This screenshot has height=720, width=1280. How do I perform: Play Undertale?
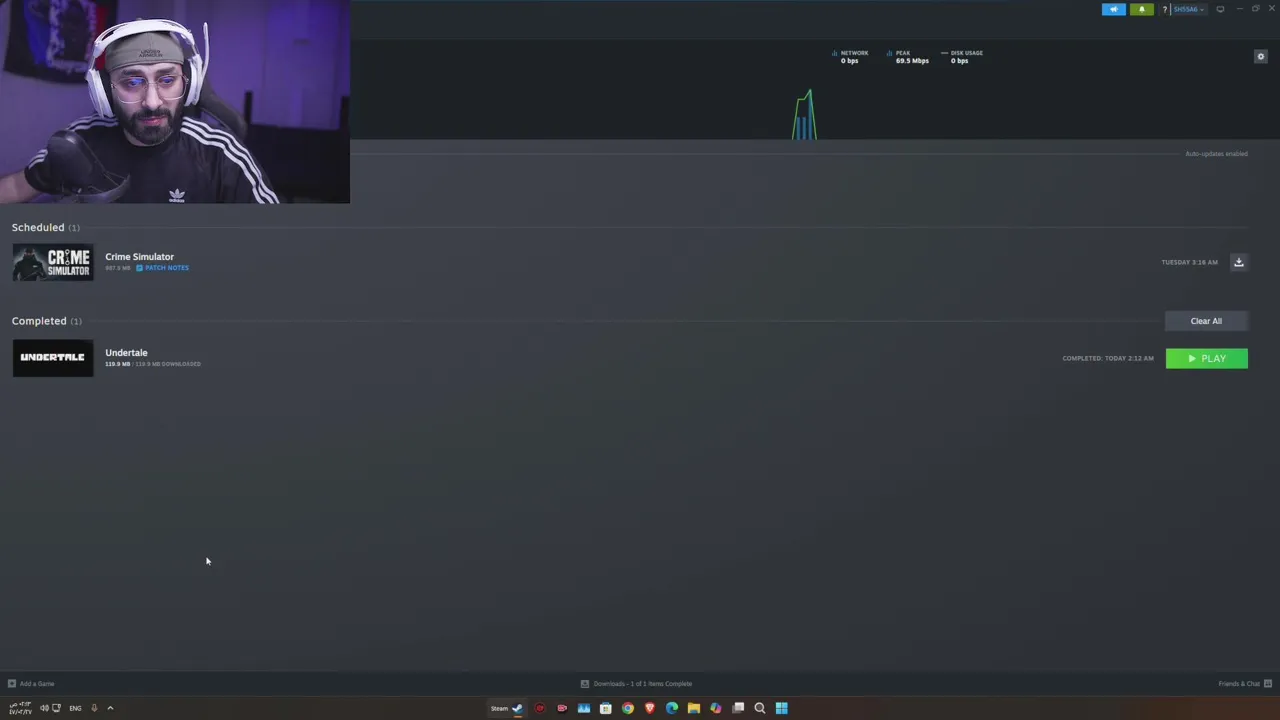point(1206,358)
